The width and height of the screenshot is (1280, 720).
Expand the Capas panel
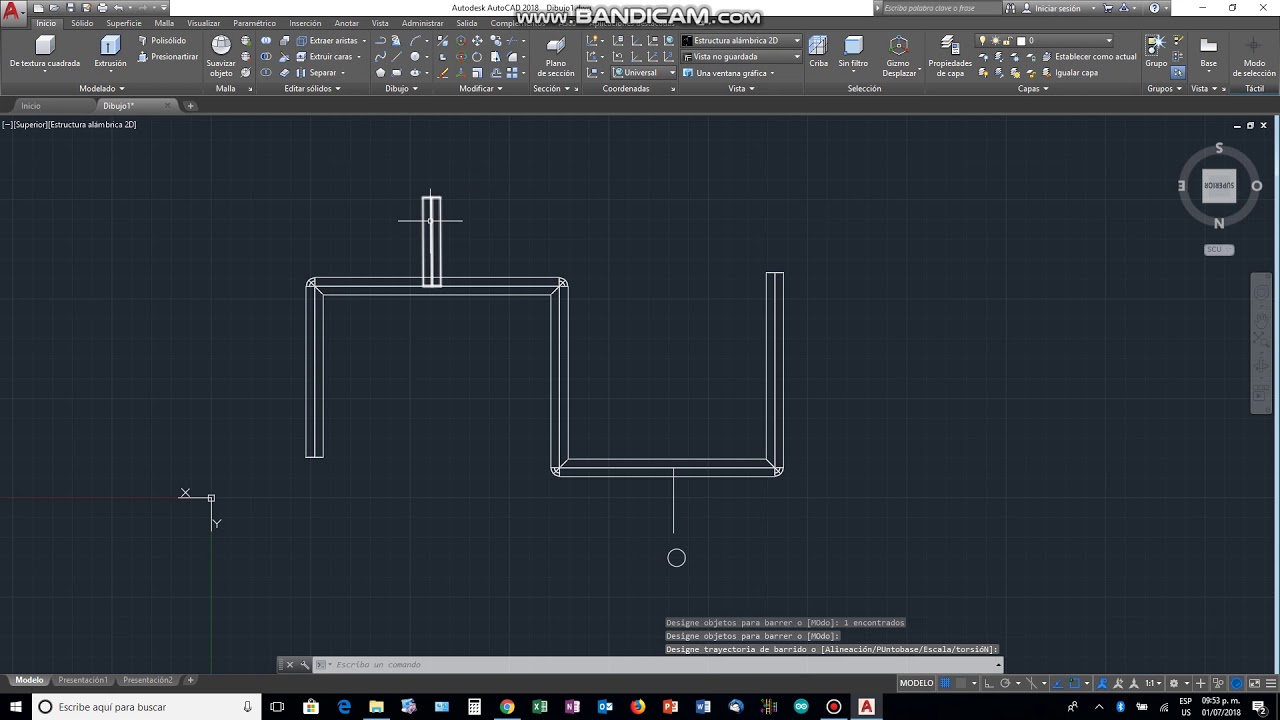pos(1033,88)
